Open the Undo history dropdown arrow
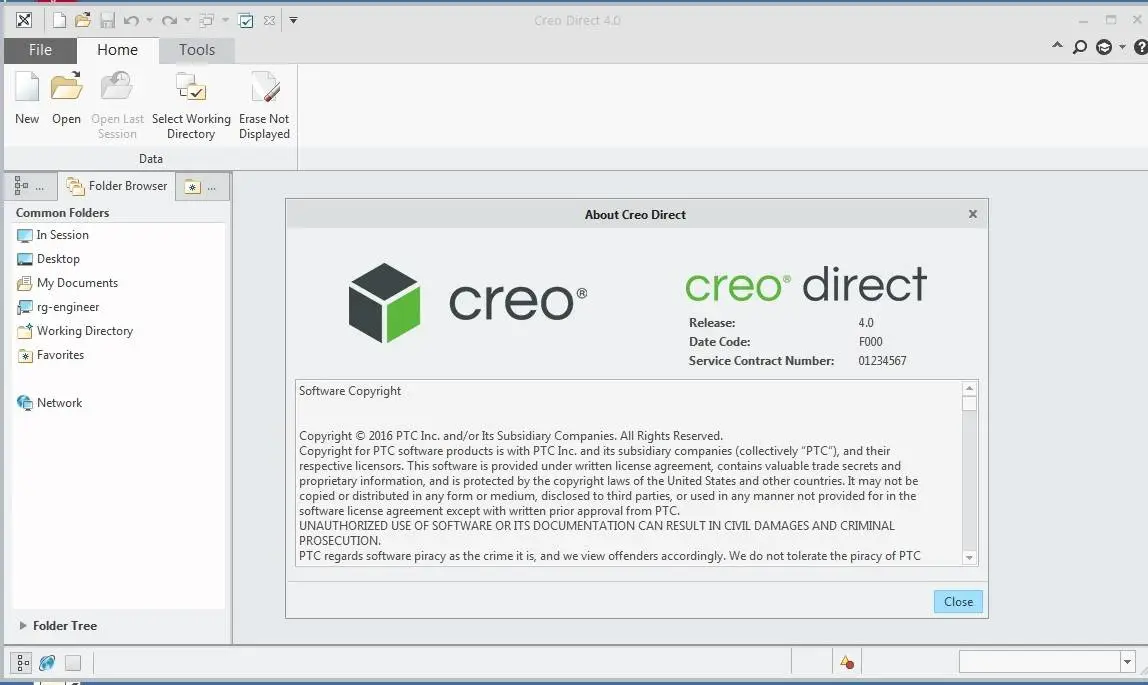 pyautogui.click(x=149, y=20)
